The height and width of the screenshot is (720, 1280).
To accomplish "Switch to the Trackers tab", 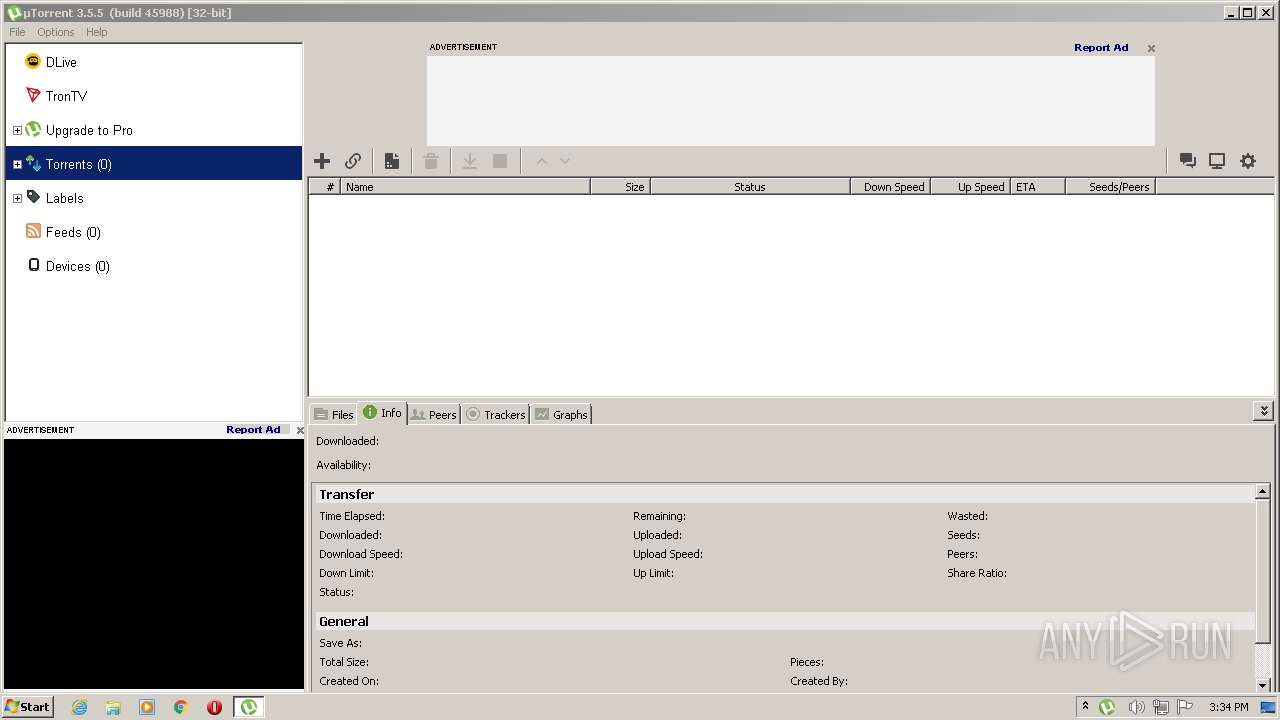I will [495, 414].
